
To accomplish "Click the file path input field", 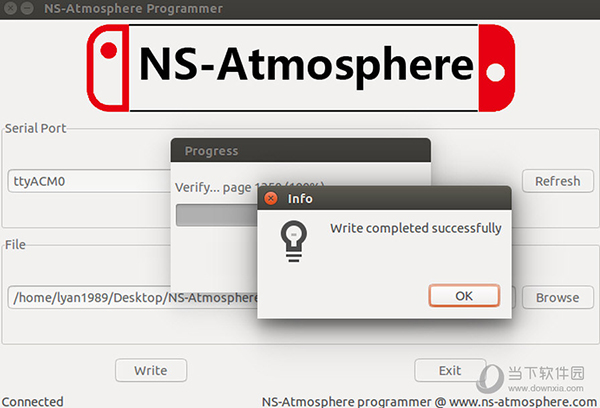I will pyautogui.click(x=133, y=297).
